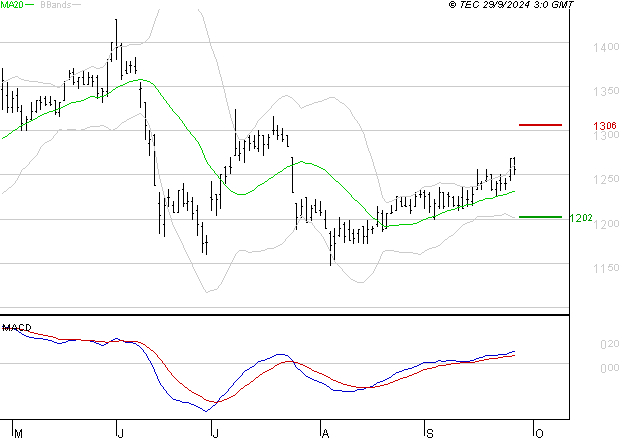Click the green 1202 support value
Viewport: 627px width, 440px height.
581,218
